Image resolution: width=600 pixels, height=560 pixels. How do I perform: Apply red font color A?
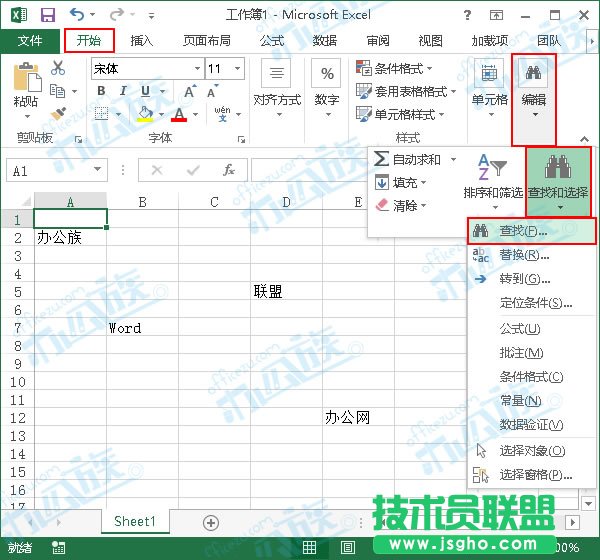(179, 114)
